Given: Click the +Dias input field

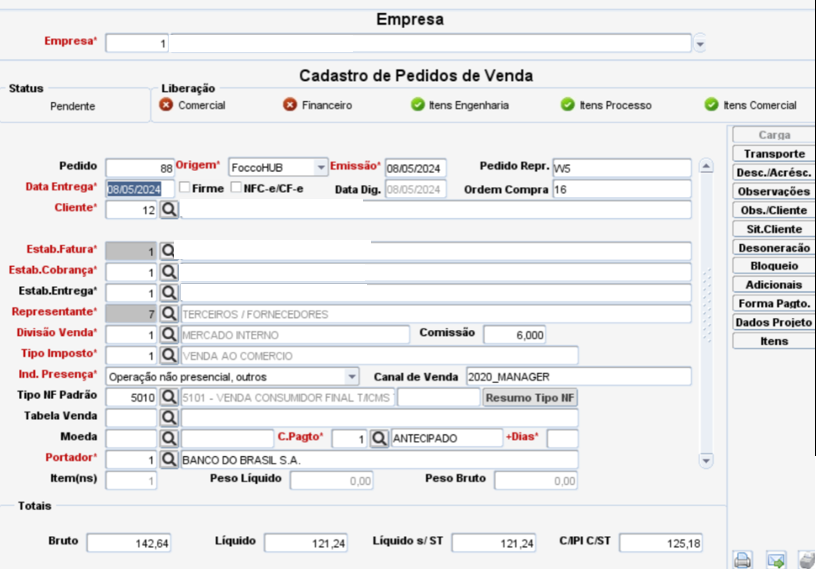Looking at the screenshot, I should coord(563,438).
